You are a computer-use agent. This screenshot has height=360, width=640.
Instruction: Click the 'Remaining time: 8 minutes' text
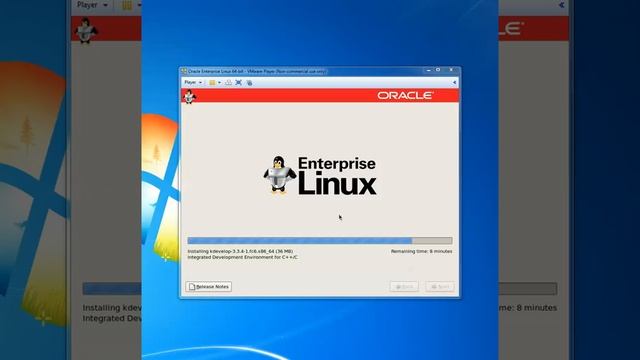click(x=421, y=251)
